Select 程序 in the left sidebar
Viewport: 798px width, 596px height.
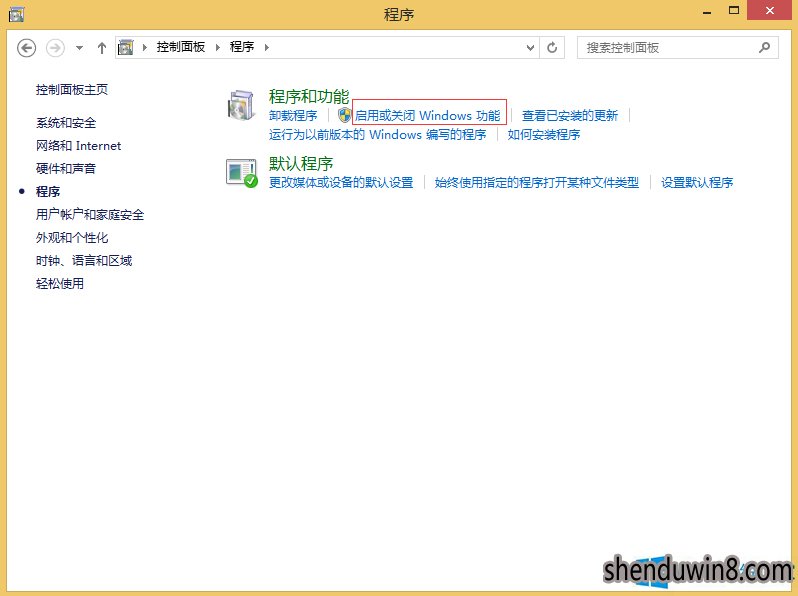click(48, 191)
